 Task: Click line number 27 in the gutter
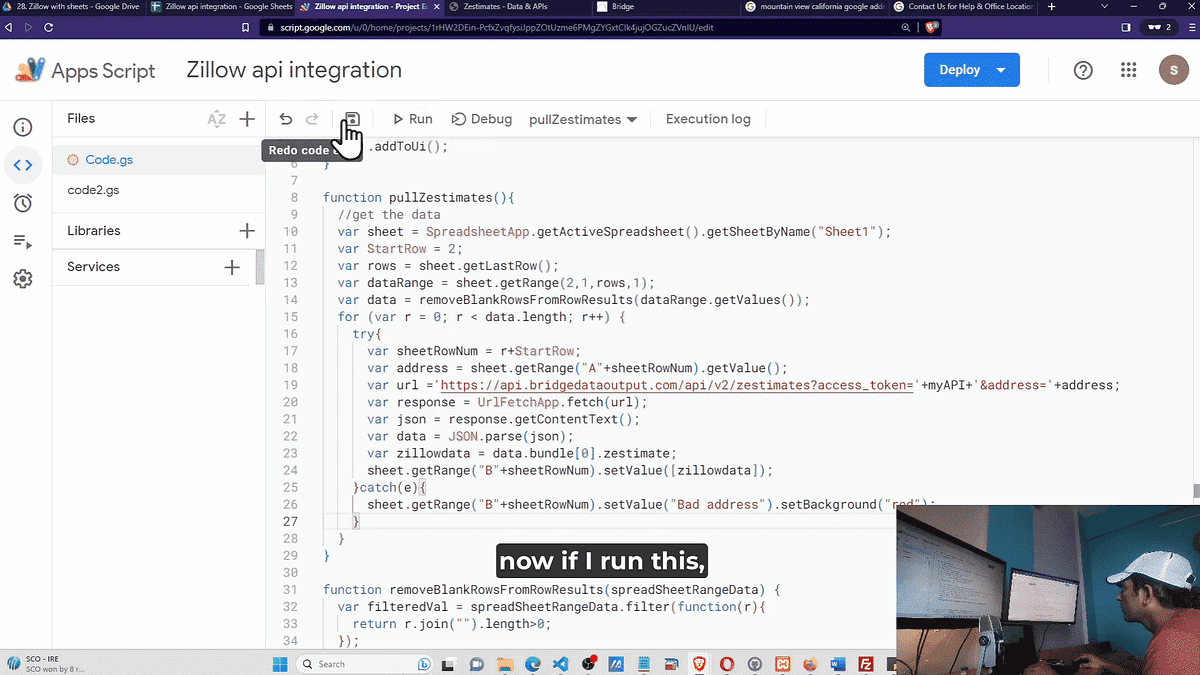(x=290, y=521)
